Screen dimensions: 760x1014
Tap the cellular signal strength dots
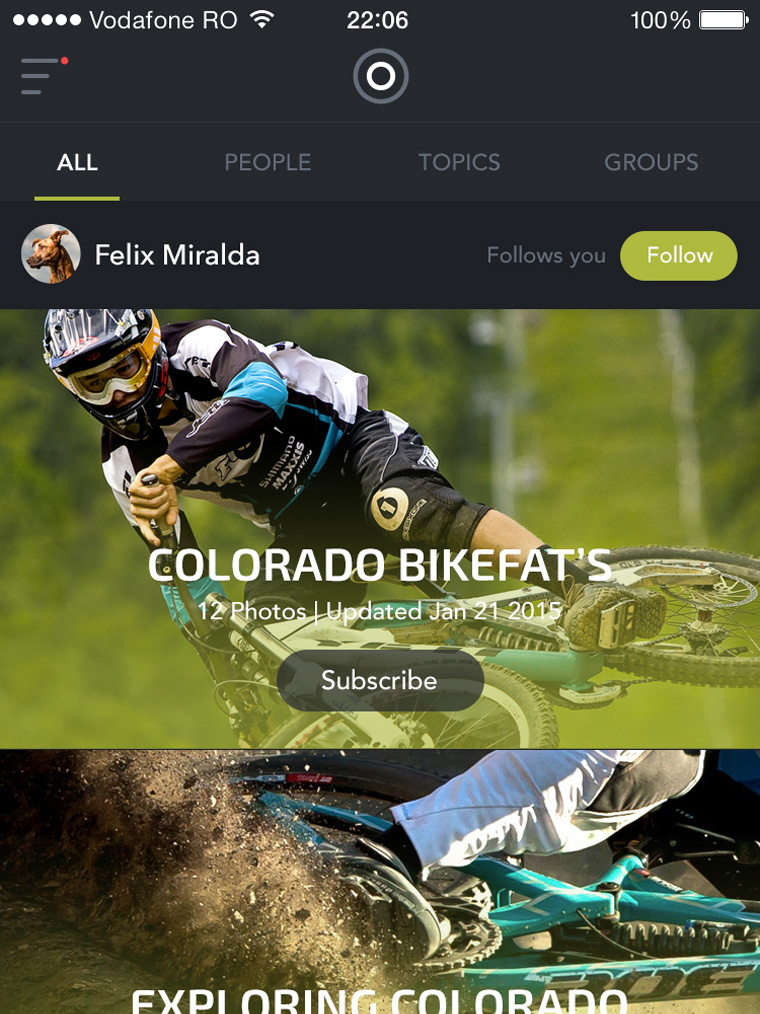[47, 20]
